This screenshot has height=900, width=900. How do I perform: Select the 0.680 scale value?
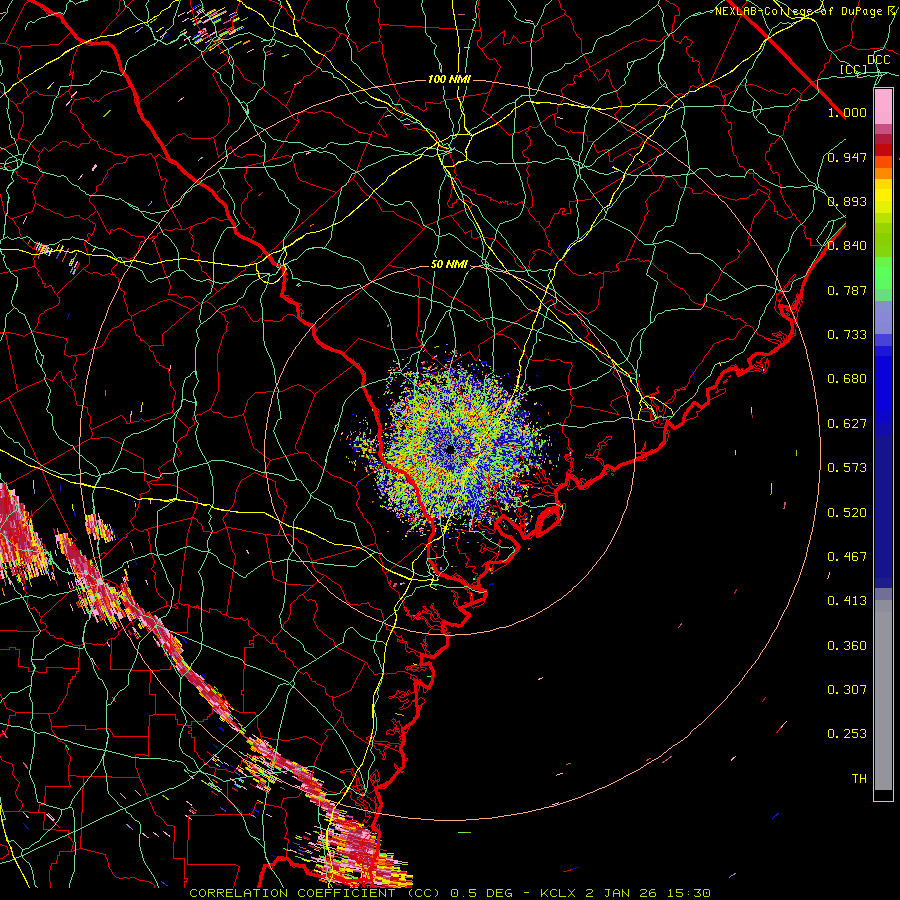[x=847, y=379]
